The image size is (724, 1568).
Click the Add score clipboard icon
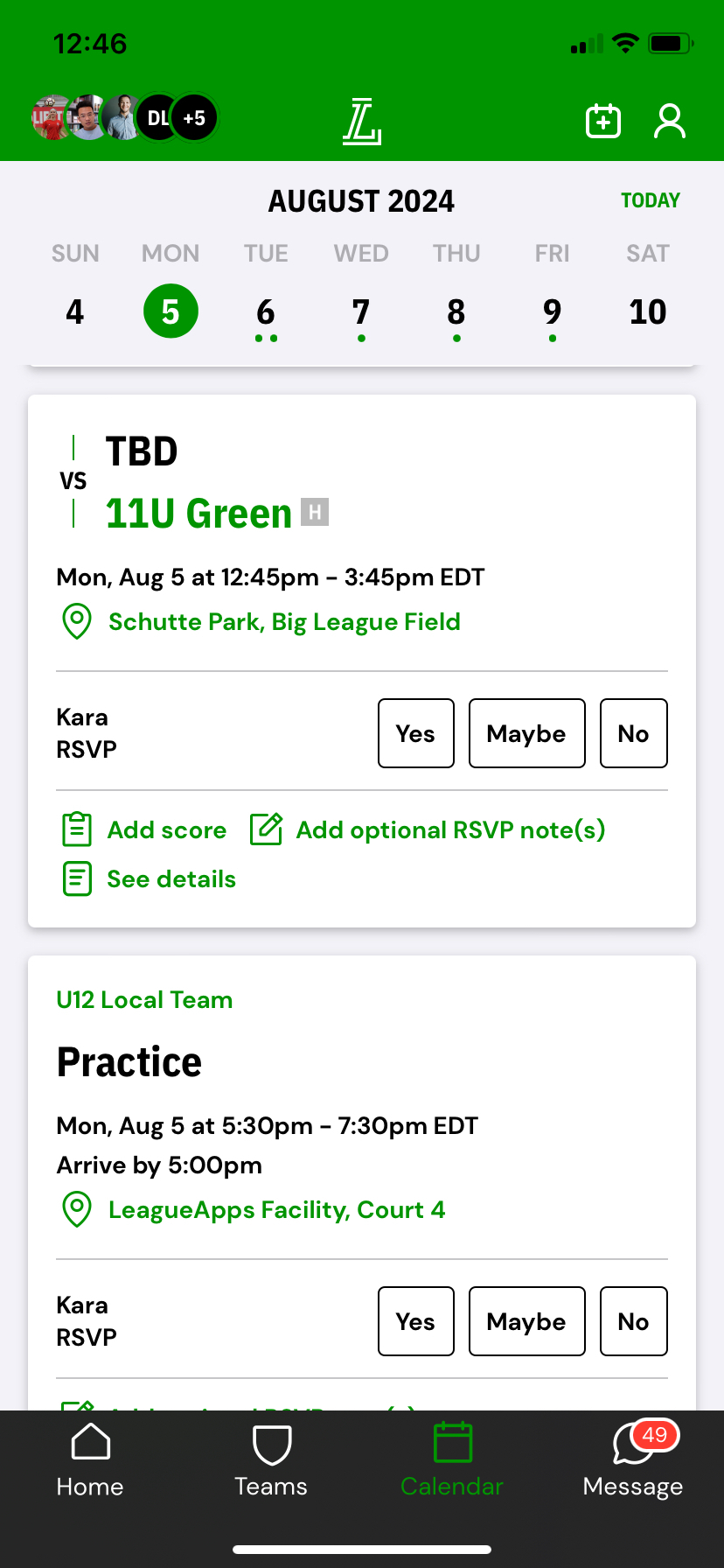pyautogui.click(x=77, y=829)
